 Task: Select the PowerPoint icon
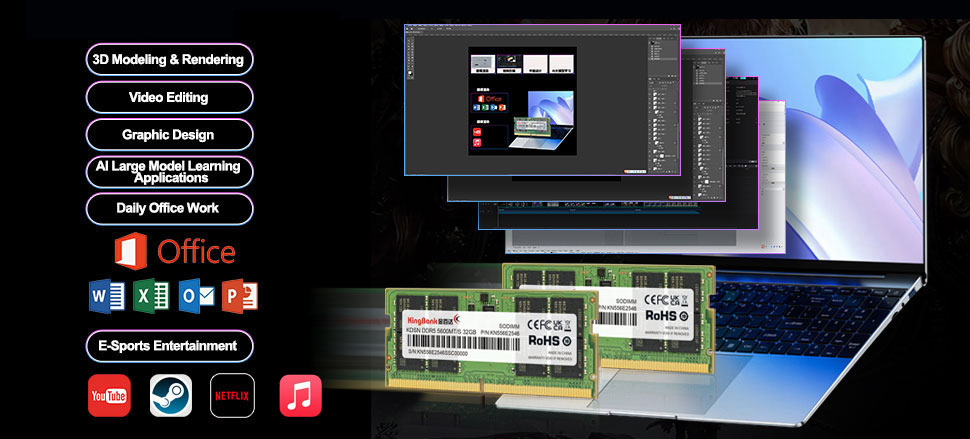tap(240, 296)
